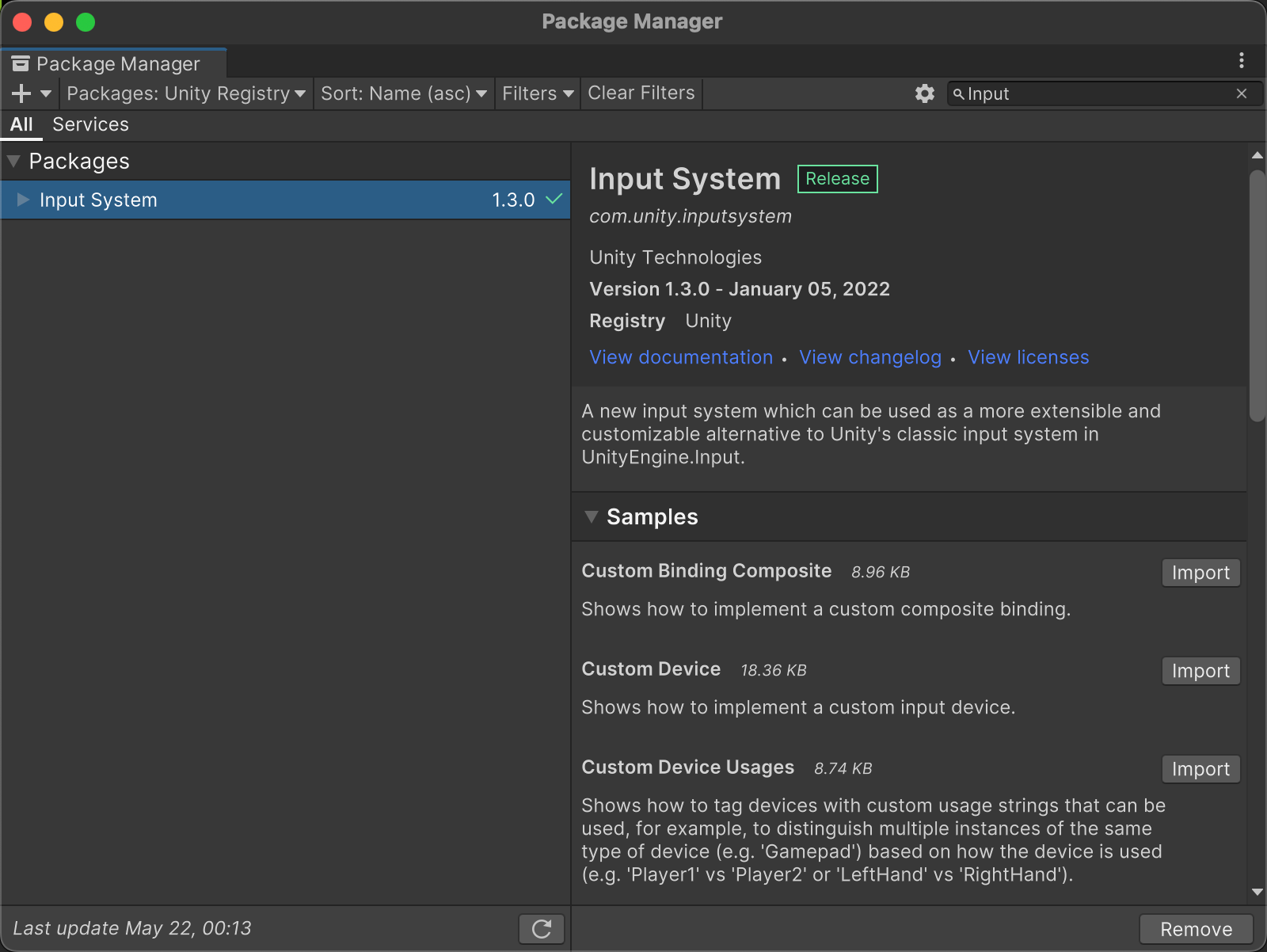Click the Registry label in details
This screenshot has height=952, width=1267.
click(x=627, y=321)
